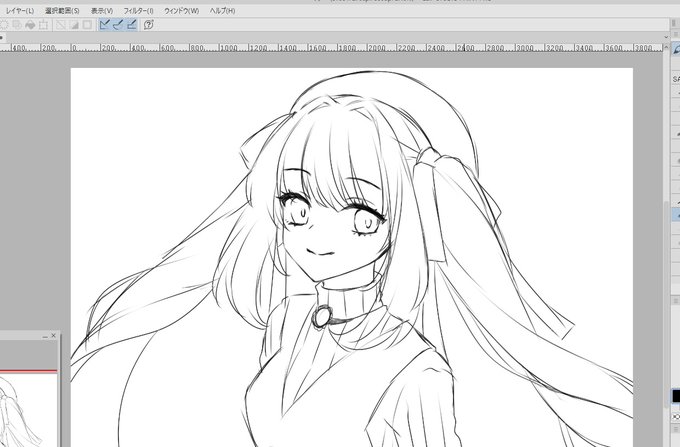The width and height of the screenshot is (680, 447).
Task: Open the ヘルプ(H) menu
Action: 222,11
